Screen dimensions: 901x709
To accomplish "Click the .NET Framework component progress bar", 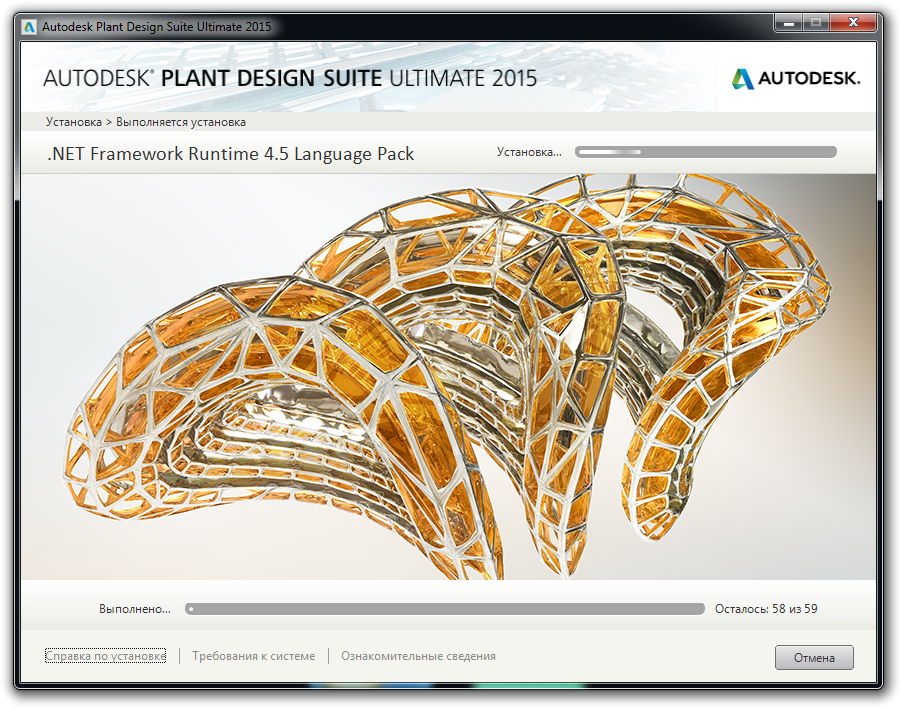I will click(x=706, y=152).
